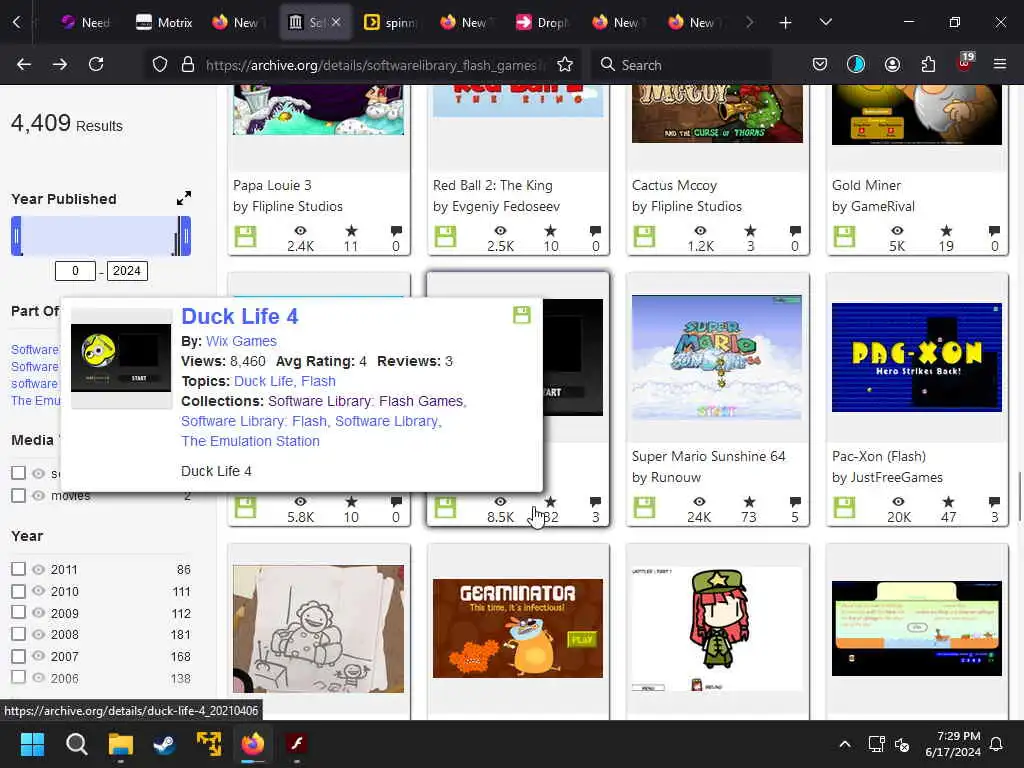Open Steam from taskbar
The width and height of the screenshot is (1024, 768).
(x=164, y=744)
